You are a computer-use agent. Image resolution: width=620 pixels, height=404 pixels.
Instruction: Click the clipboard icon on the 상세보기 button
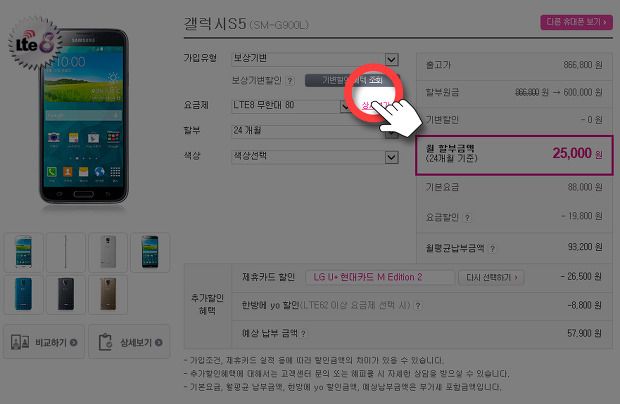[105, 342]
